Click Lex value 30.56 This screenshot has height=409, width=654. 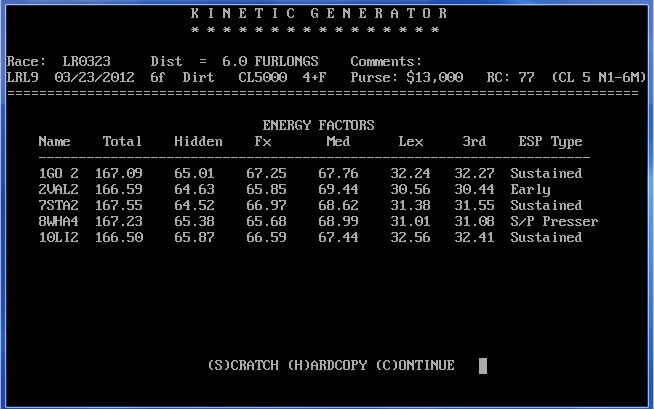(x=410, y=189)
